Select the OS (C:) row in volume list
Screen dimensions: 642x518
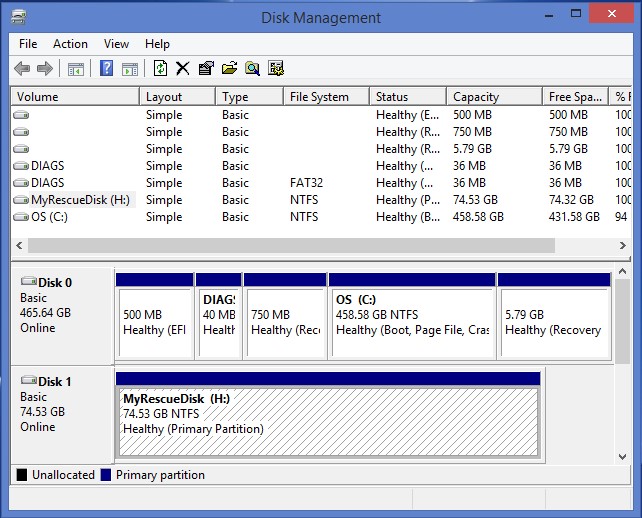coord(48,217)
